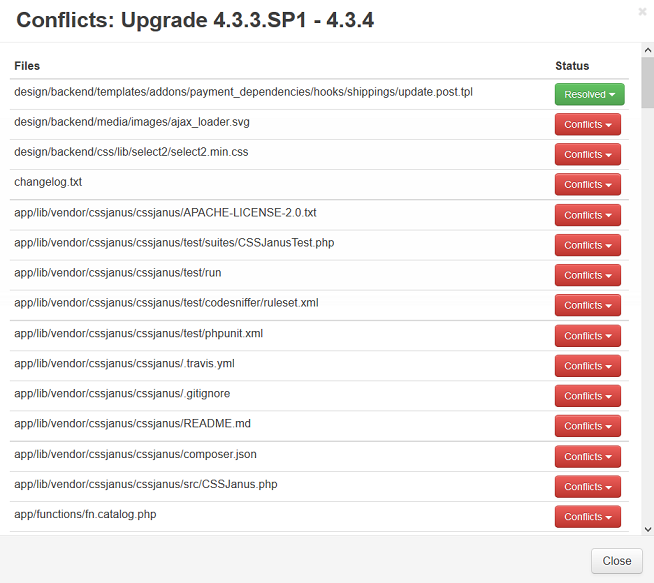This screenshot has width=654, height=583.
Task: Open Conflicts dropdown for changelog.txt
Action: tap(588, 184)
